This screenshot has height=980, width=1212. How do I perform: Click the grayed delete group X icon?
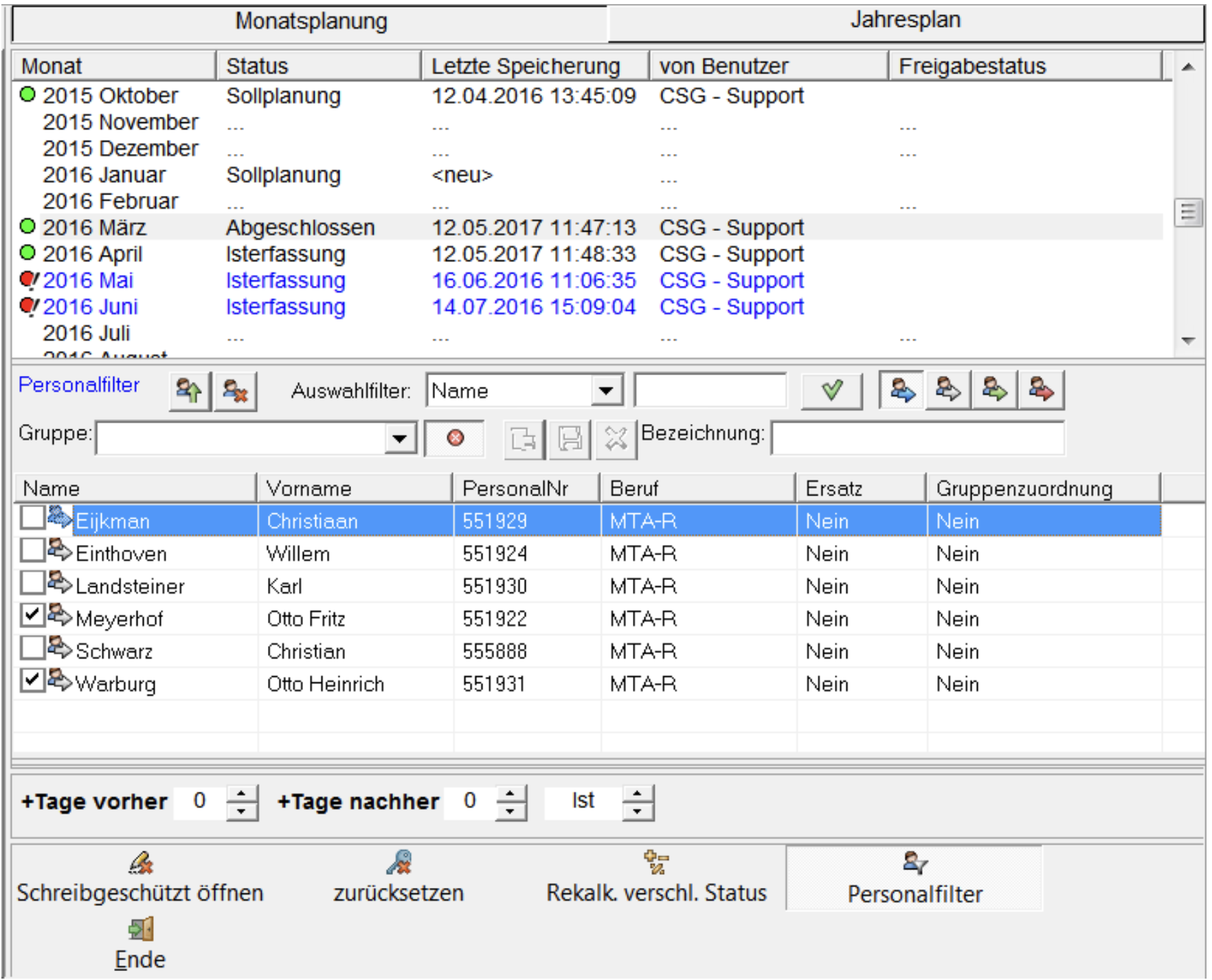coord(616,438)
